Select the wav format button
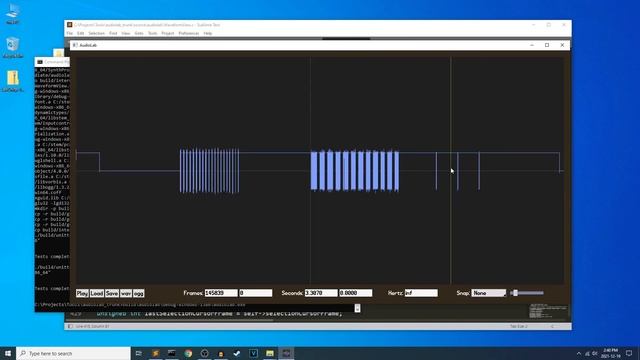 [x=126, y=293]
